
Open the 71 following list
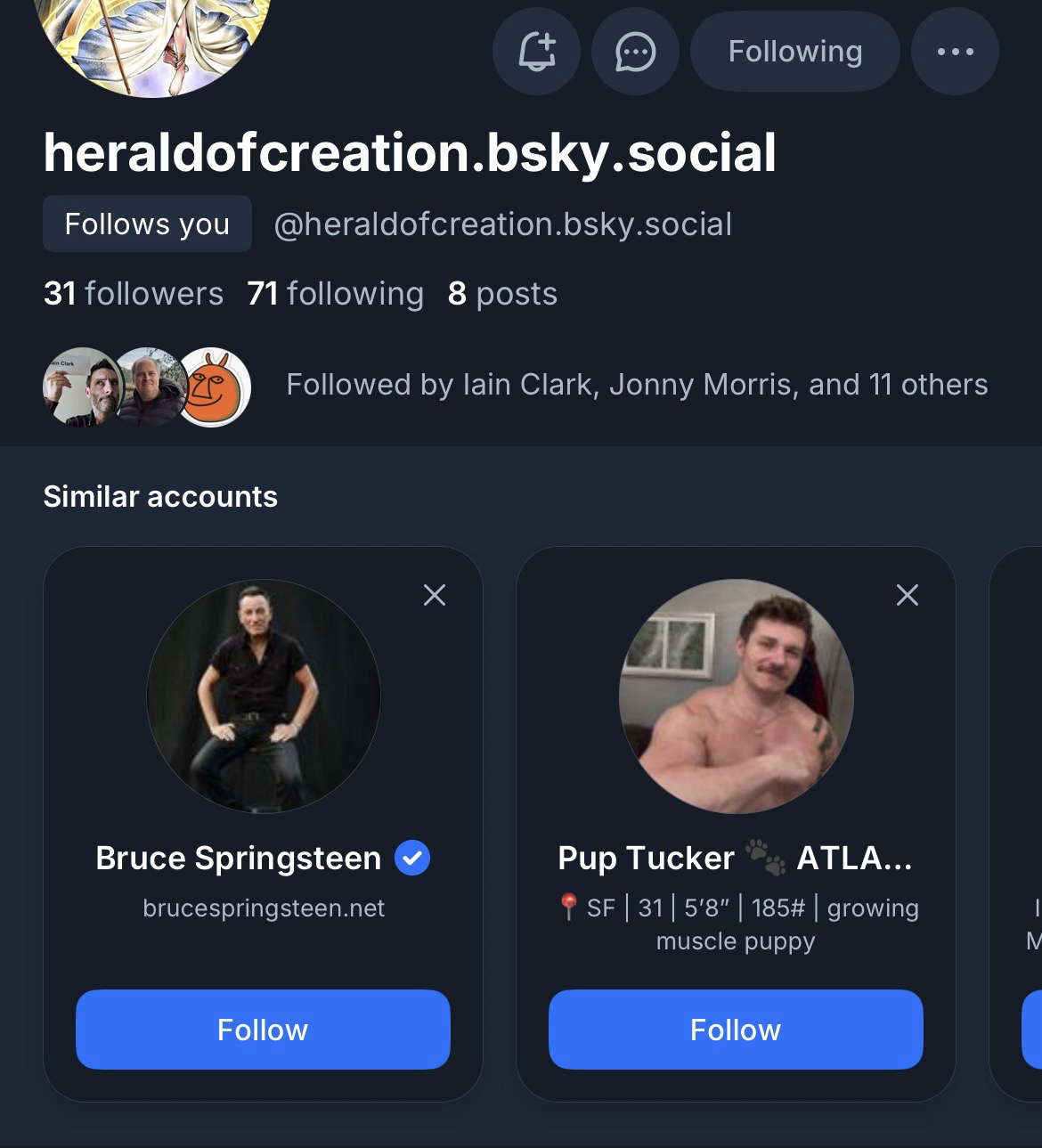(x=336, y=294)
